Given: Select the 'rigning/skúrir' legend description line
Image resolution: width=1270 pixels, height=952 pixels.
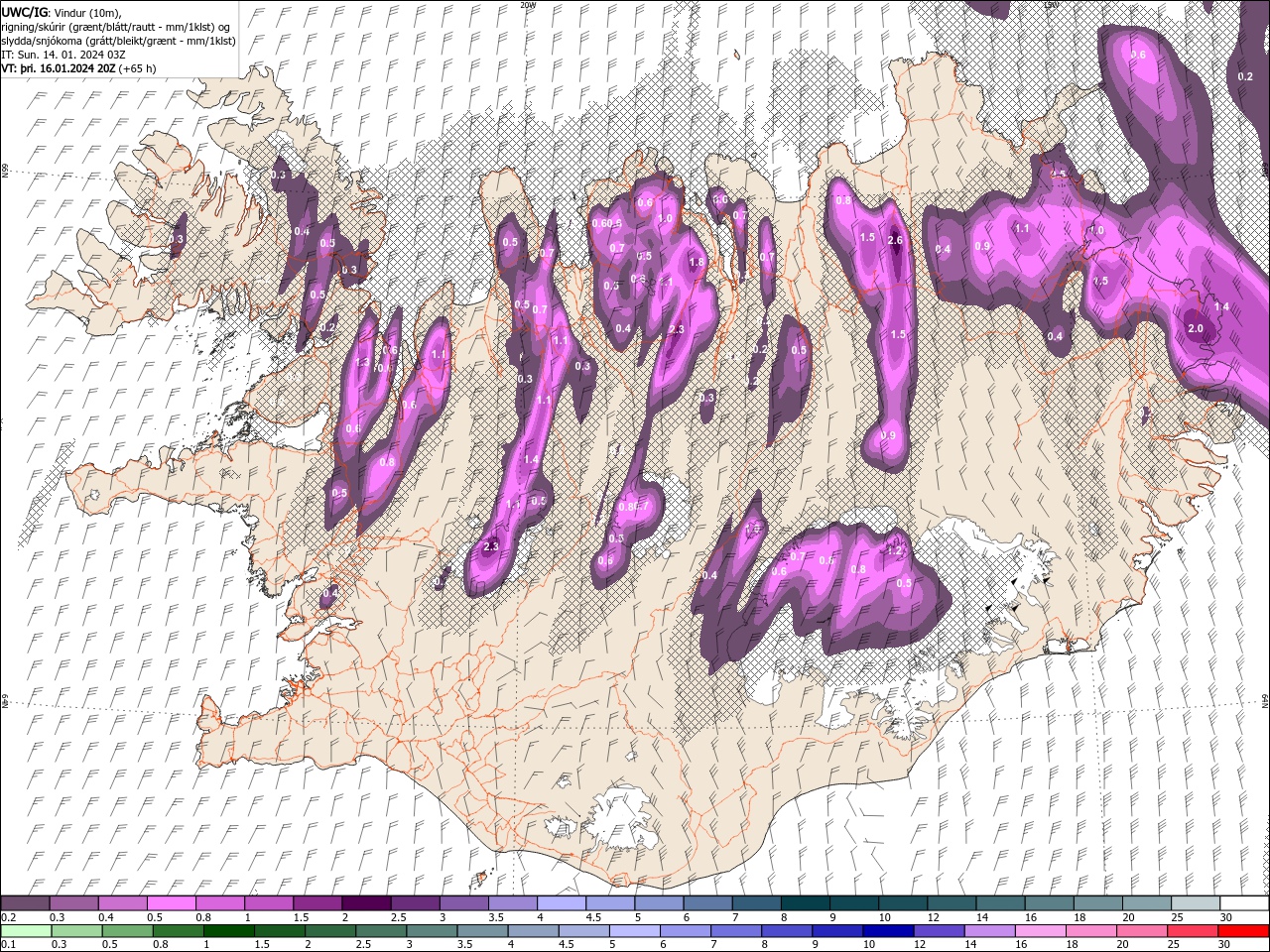Looking at the screenshot, I should click(x=117, y=26).
